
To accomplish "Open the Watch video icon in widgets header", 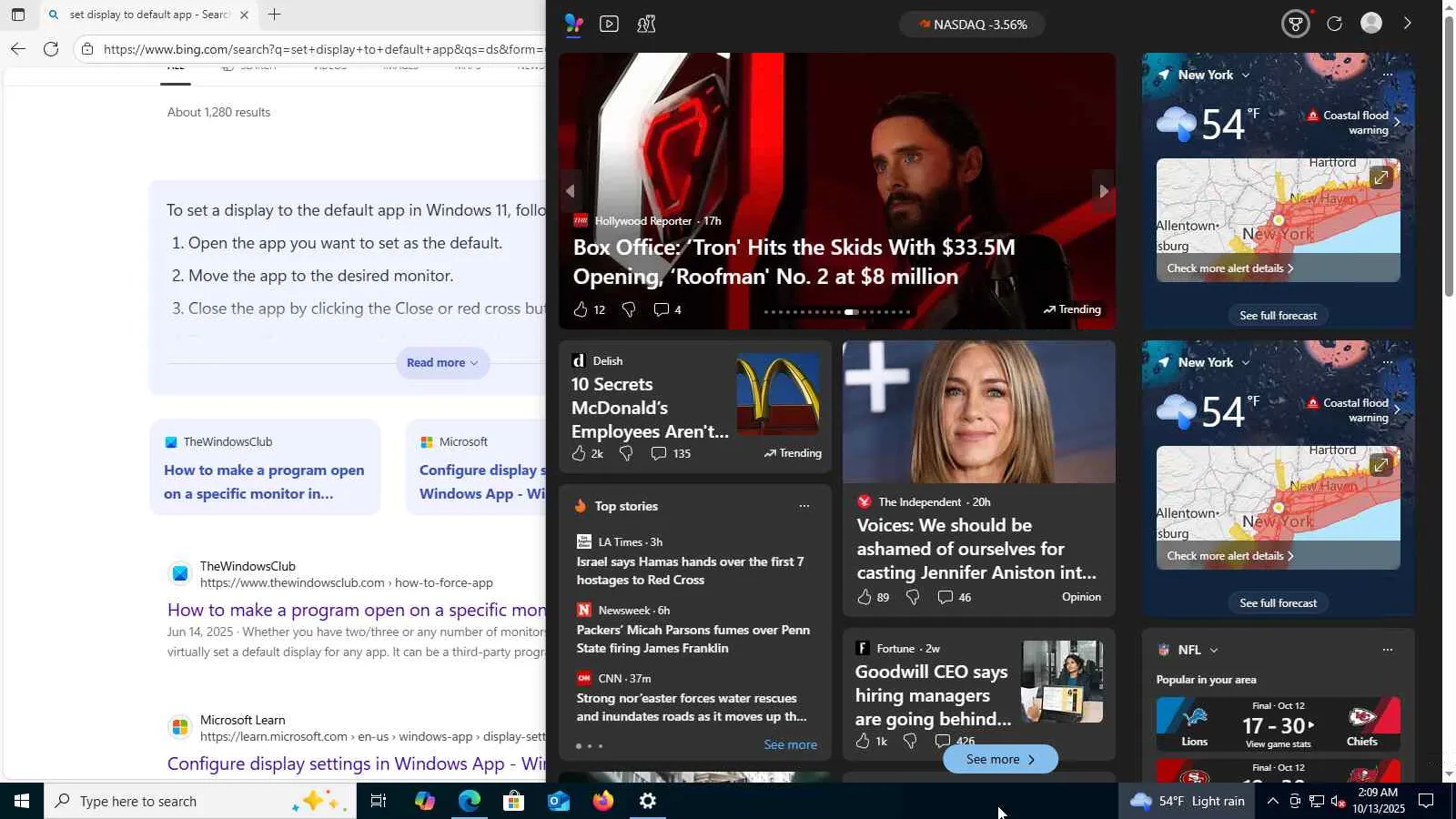I will (609, 24).
